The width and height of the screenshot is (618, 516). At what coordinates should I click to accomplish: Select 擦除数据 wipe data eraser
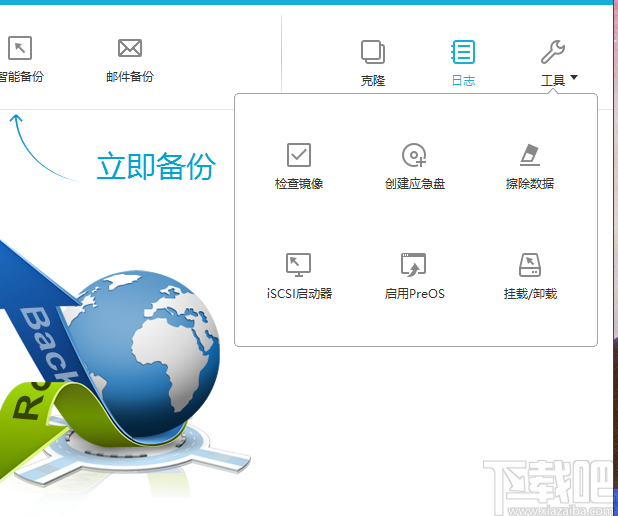click(x=530, y=155)
